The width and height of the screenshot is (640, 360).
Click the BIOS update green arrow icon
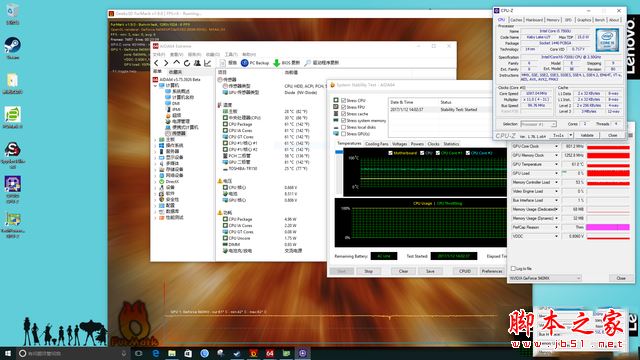coord(276,63)
